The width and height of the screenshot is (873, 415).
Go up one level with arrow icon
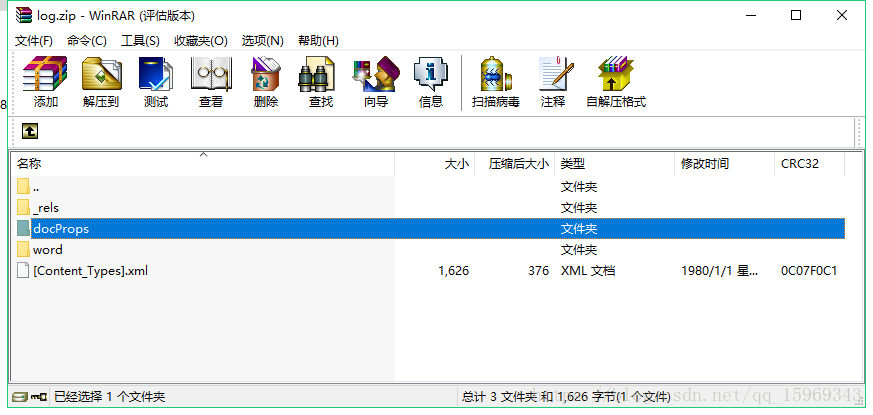pos(30,131)
